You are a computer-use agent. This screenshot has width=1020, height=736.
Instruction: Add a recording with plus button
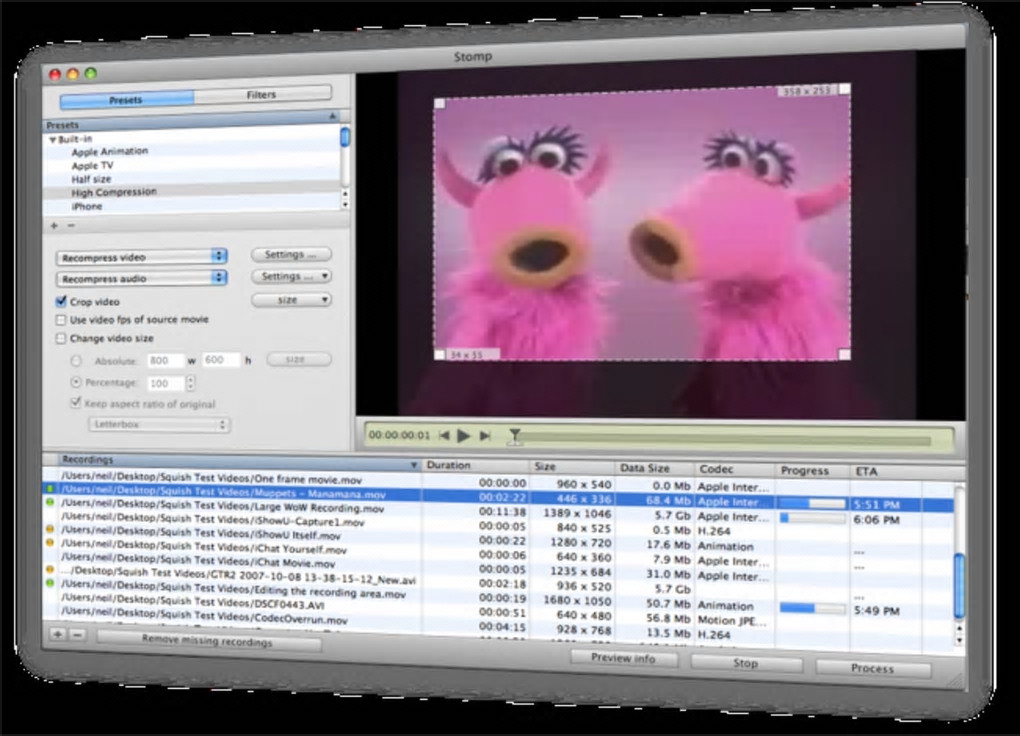click(57, 633)
